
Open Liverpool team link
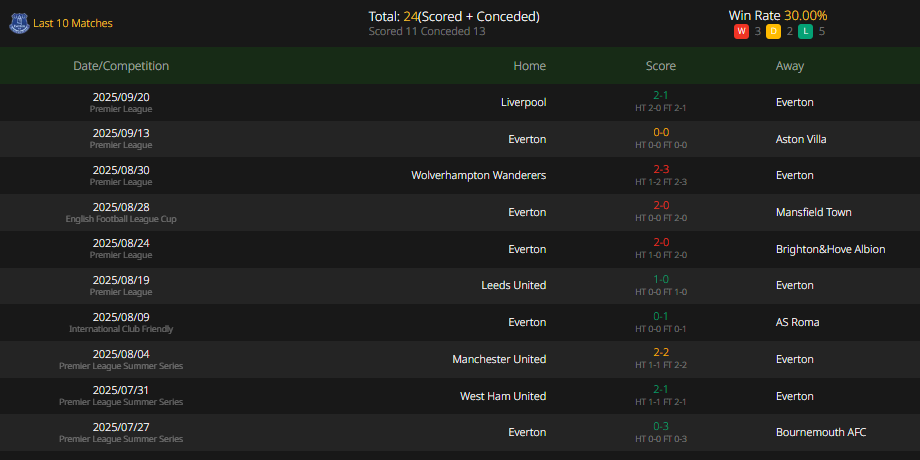click(523, 102)
